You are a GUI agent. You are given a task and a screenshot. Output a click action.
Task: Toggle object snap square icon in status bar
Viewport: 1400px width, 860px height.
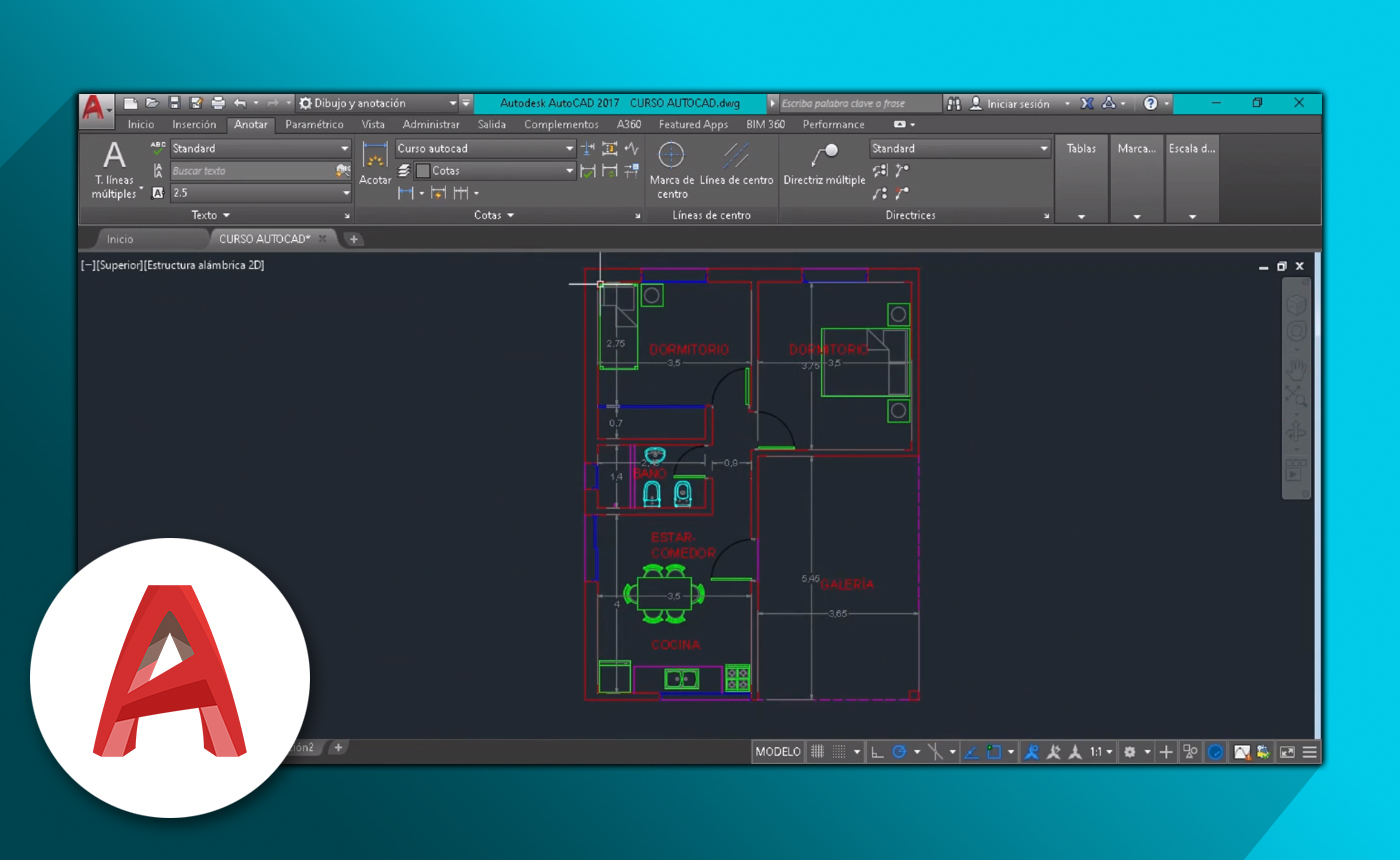(994, 752)
